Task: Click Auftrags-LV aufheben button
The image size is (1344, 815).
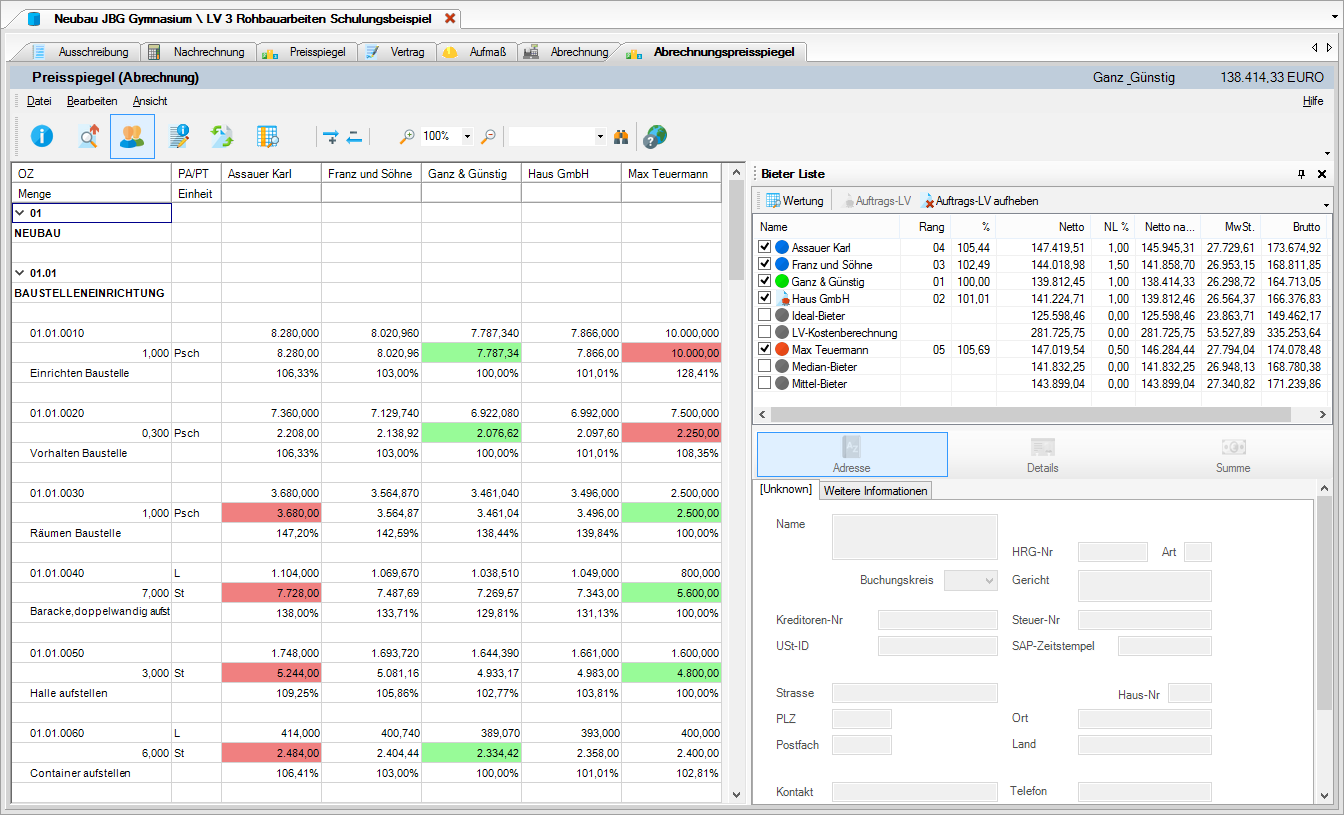Action: (x=979, y=201)
